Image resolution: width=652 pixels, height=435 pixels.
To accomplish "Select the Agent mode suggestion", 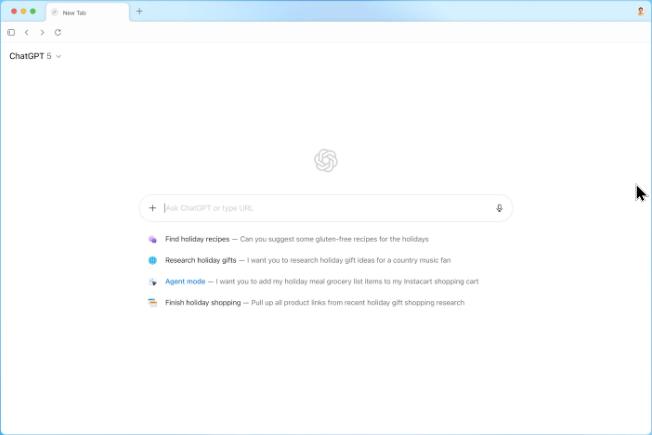I will [x=314, y=282].
